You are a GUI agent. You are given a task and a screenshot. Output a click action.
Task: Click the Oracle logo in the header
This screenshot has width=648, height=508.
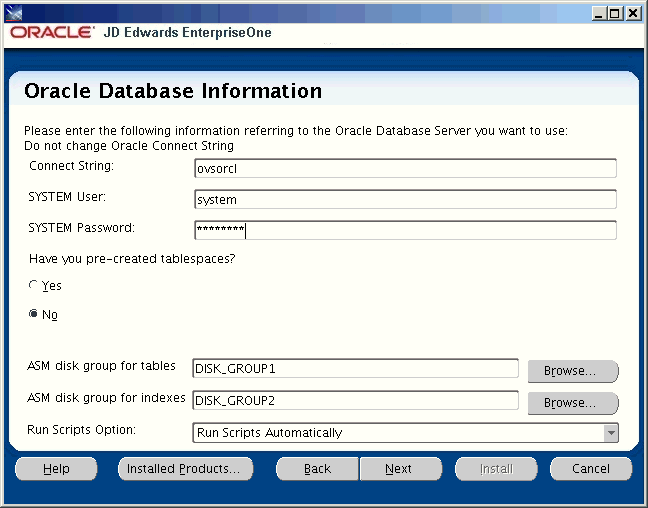tap(52, 33)
